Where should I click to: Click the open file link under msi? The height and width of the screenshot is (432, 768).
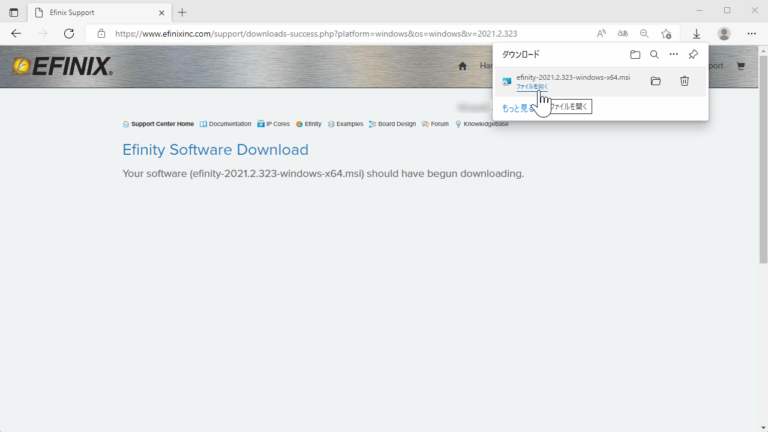(x=532, y=87)
